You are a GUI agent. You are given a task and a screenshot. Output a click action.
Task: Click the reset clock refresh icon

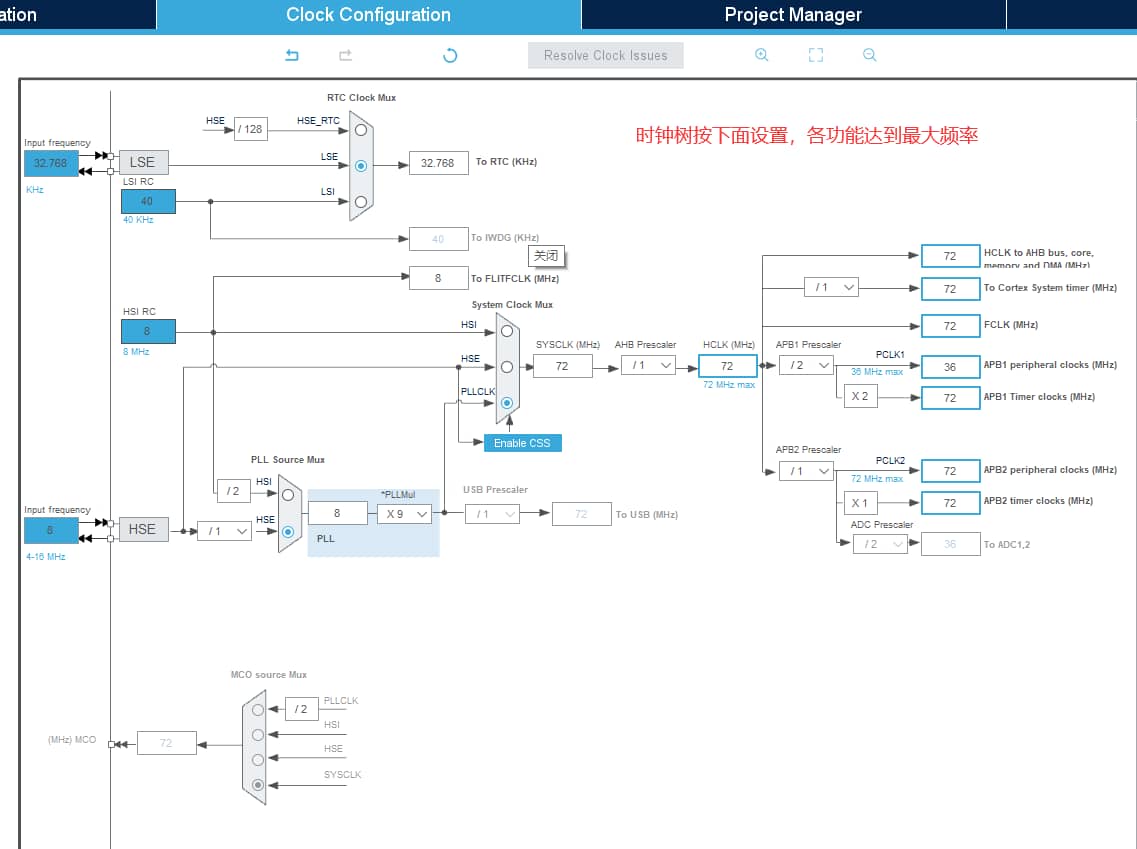coord(450,56)
